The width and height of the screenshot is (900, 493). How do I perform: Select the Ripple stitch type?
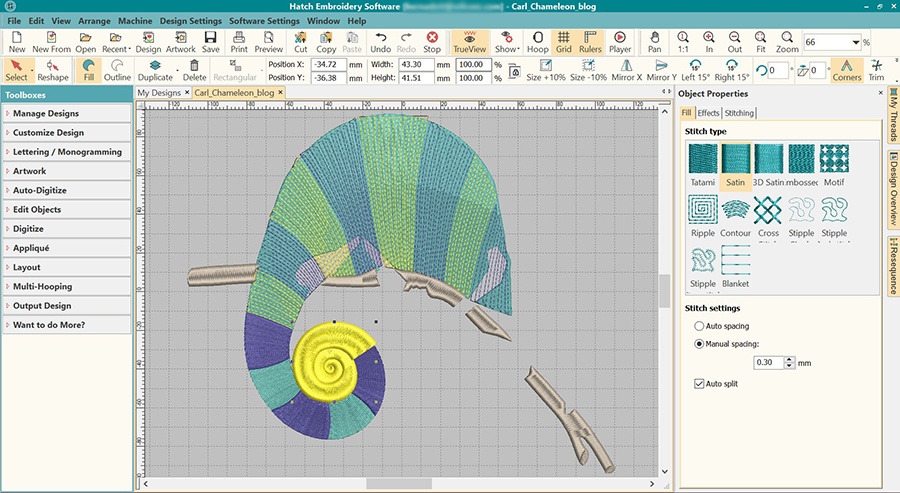tap(703, 214)
